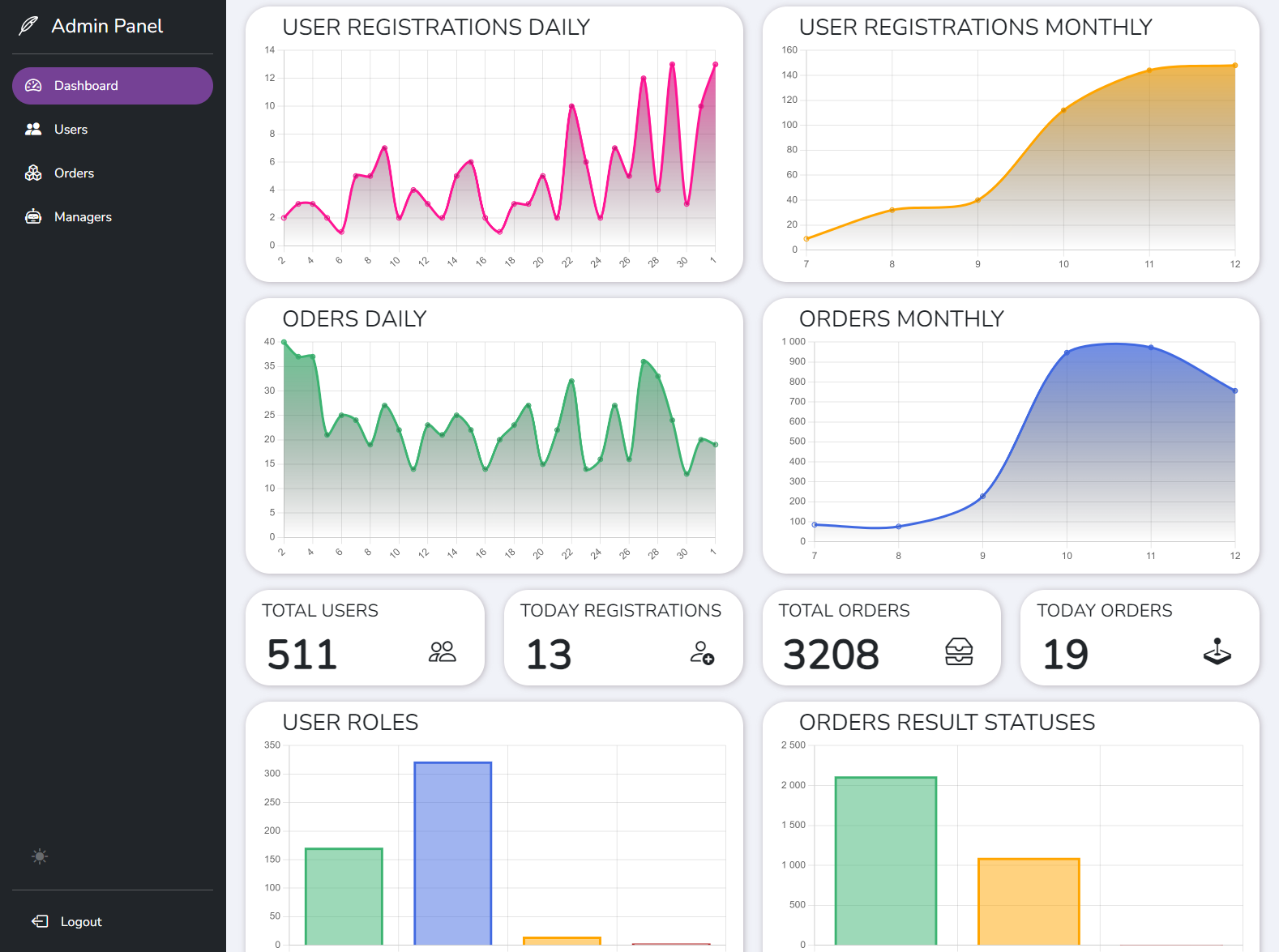The image size is (1279, 952).
Task: Click the green bar in Orders Result Statuses
Action: click(x=886, y=860)
